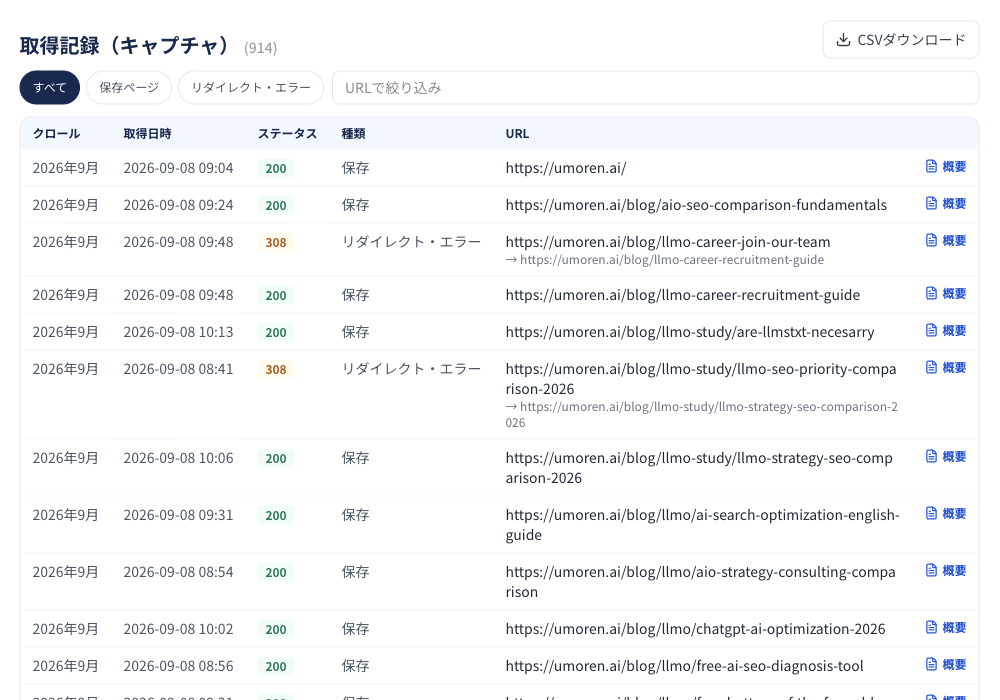The height and width of the screenshot is (700, 1000).
Task: Open 概要 for llmo-career-join-our-team row
Action: (x=946, y=240)
